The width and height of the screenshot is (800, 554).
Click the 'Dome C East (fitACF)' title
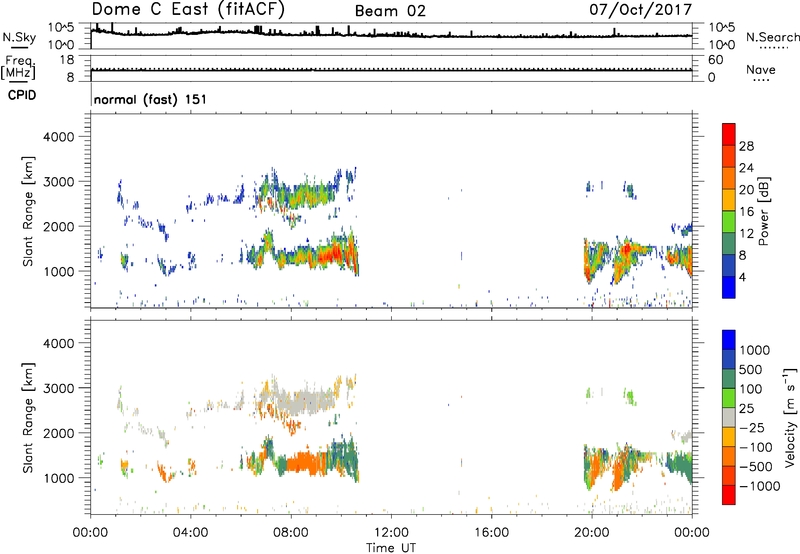pyautogui.click(x=188, y=10)
